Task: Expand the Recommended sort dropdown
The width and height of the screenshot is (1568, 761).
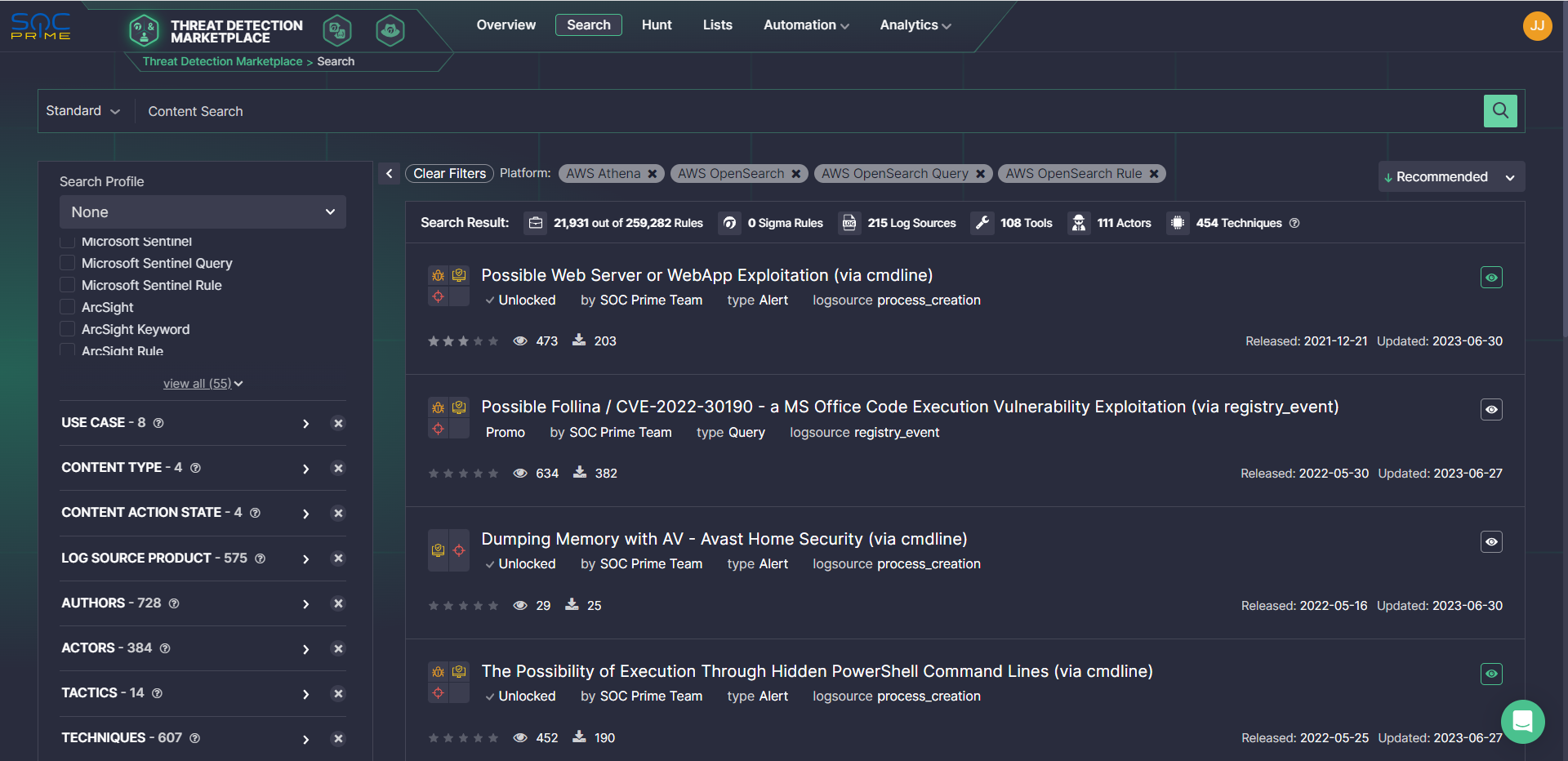Action: coord(1450,177)
